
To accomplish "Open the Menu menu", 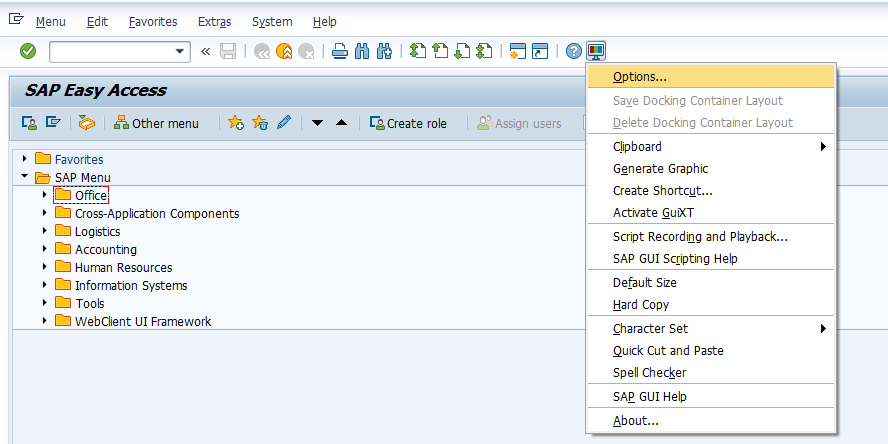I will click(50, 22).
